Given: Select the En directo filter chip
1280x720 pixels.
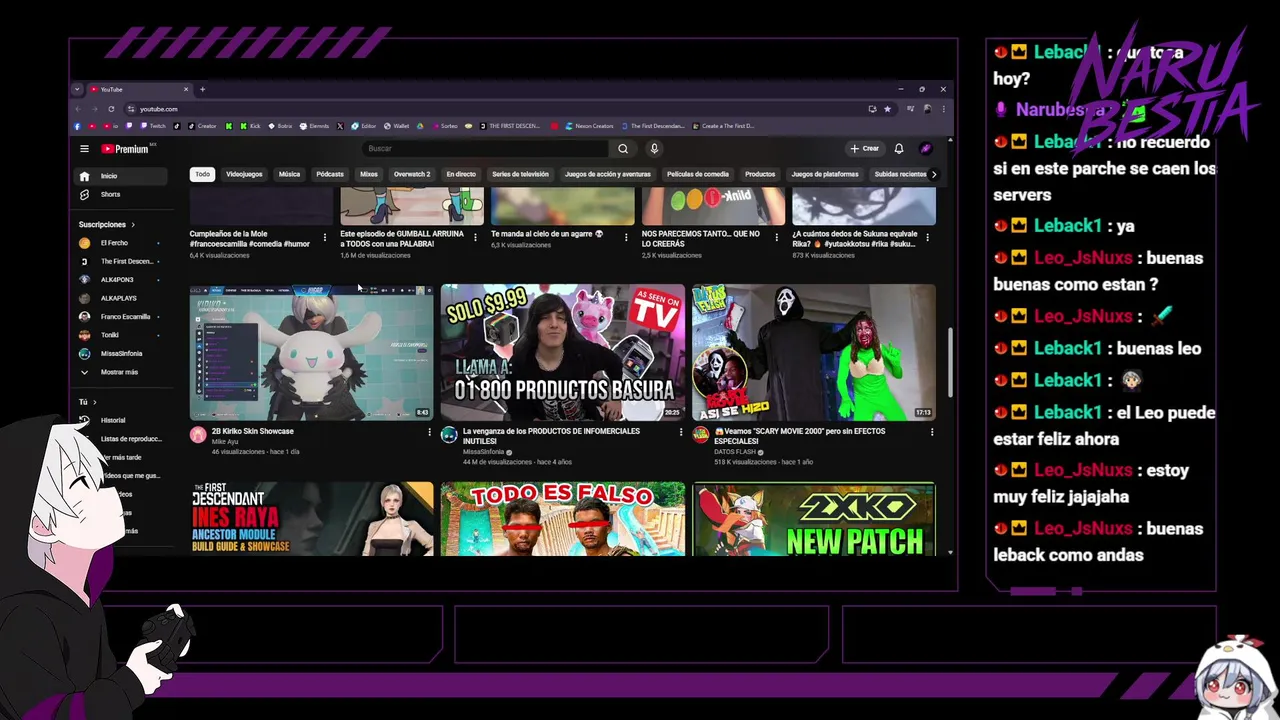Looking at the screenshot, I should [x=461, y=174].
